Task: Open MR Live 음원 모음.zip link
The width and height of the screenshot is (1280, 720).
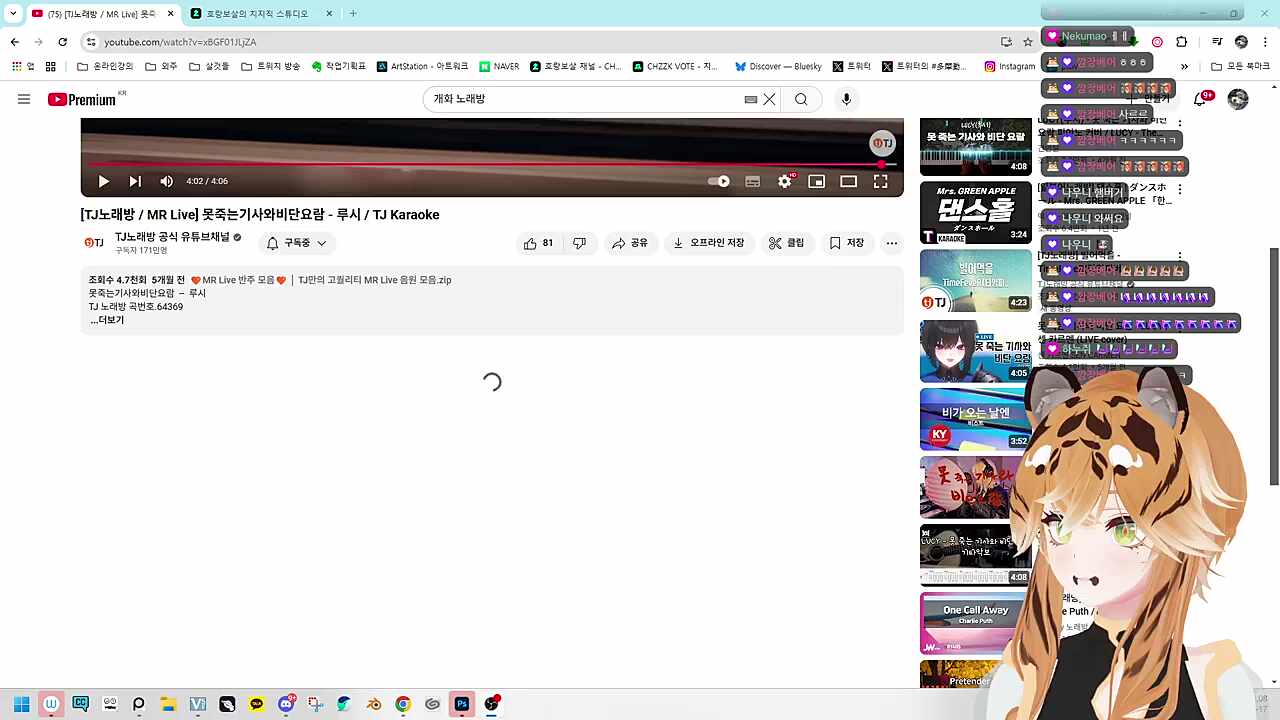Action: tap(375, 280)
